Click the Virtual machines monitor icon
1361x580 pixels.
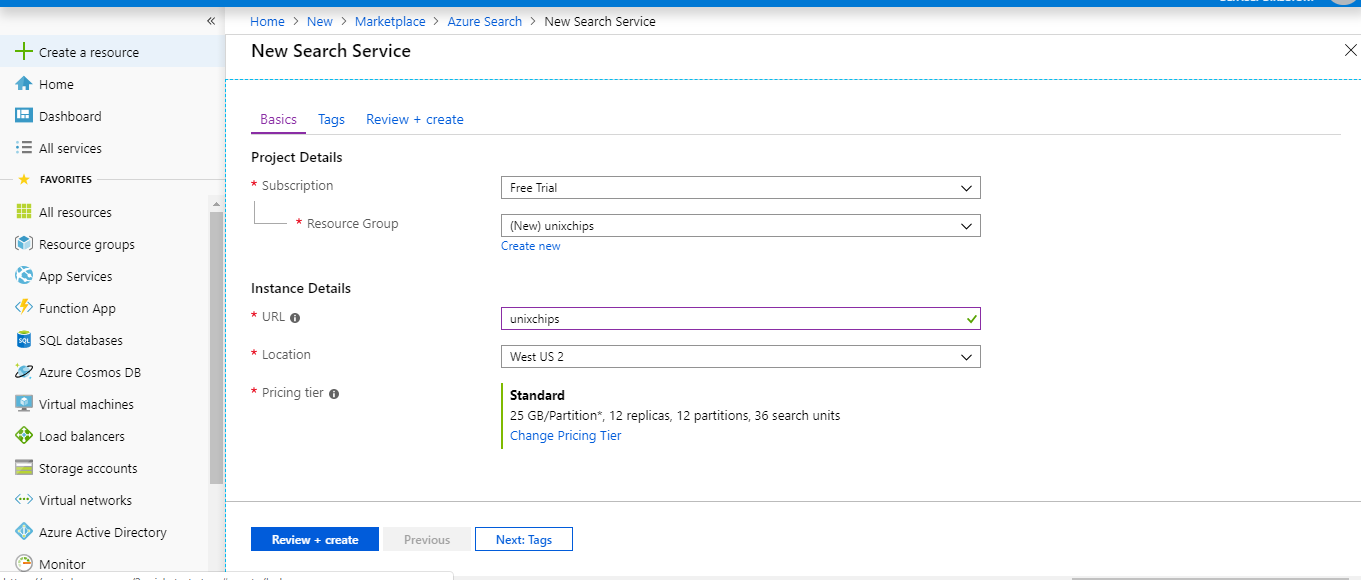[x=24, y=404]
